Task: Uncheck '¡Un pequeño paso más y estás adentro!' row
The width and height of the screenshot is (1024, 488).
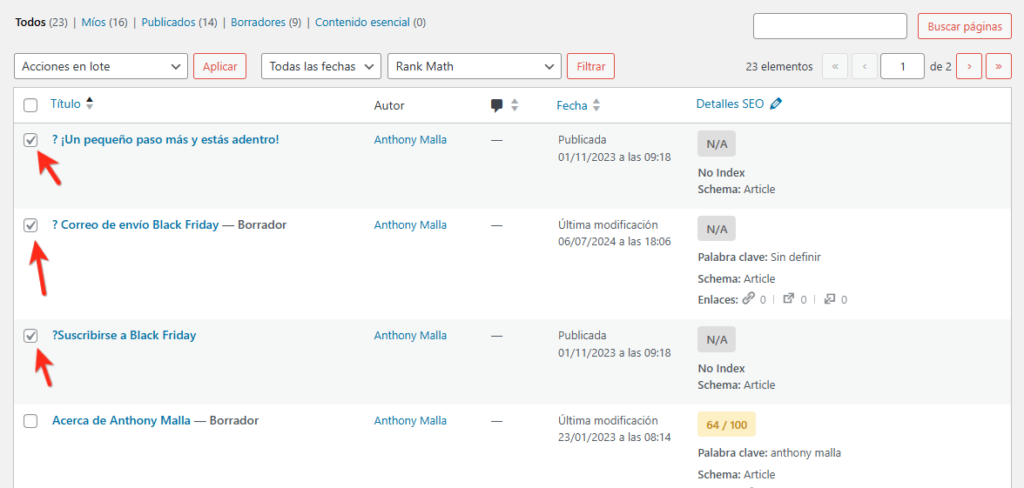Action: 30,140
